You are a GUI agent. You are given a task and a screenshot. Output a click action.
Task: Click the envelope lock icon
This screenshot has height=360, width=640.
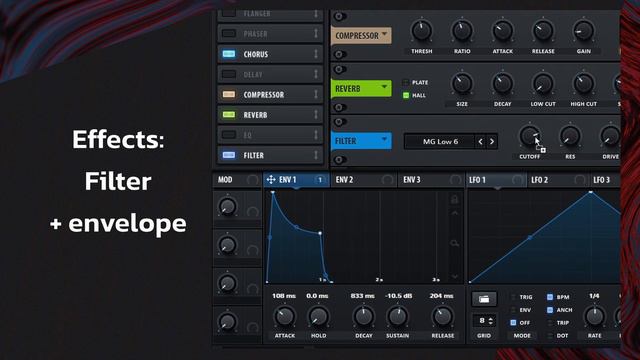pos(454,199)
